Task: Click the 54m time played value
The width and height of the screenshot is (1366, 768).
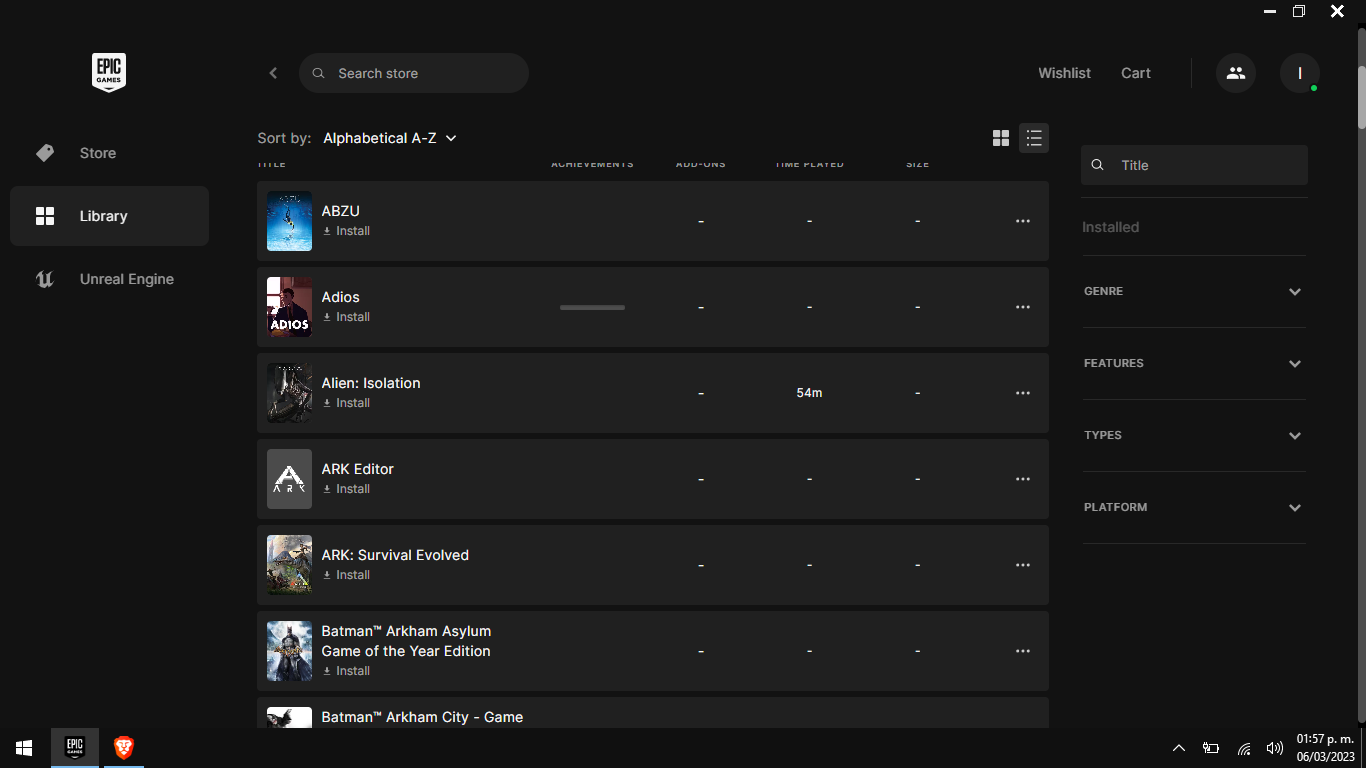Action: click(809, 393)
